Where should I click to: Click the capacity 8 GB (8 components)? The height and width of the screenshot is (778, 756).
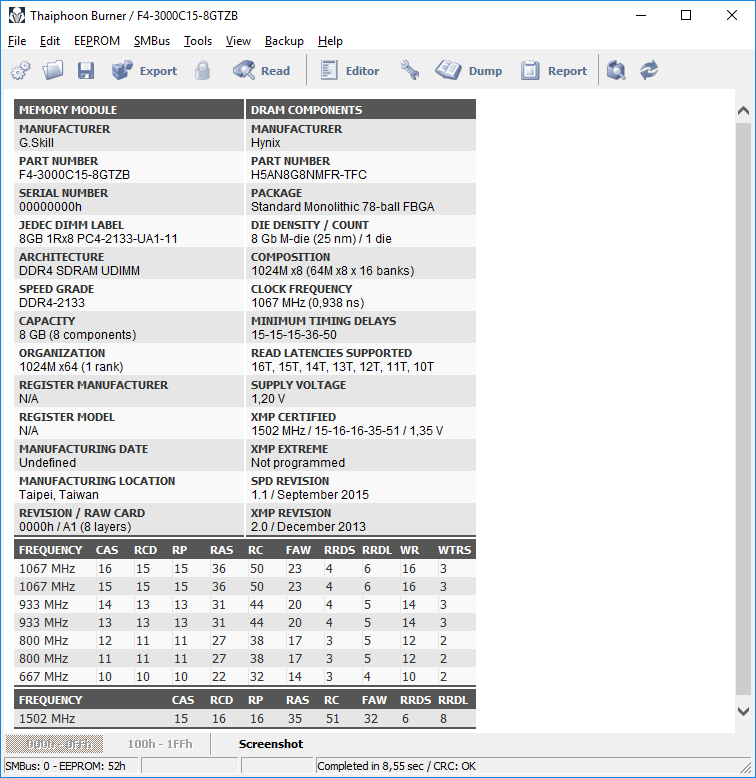[77, 335]
